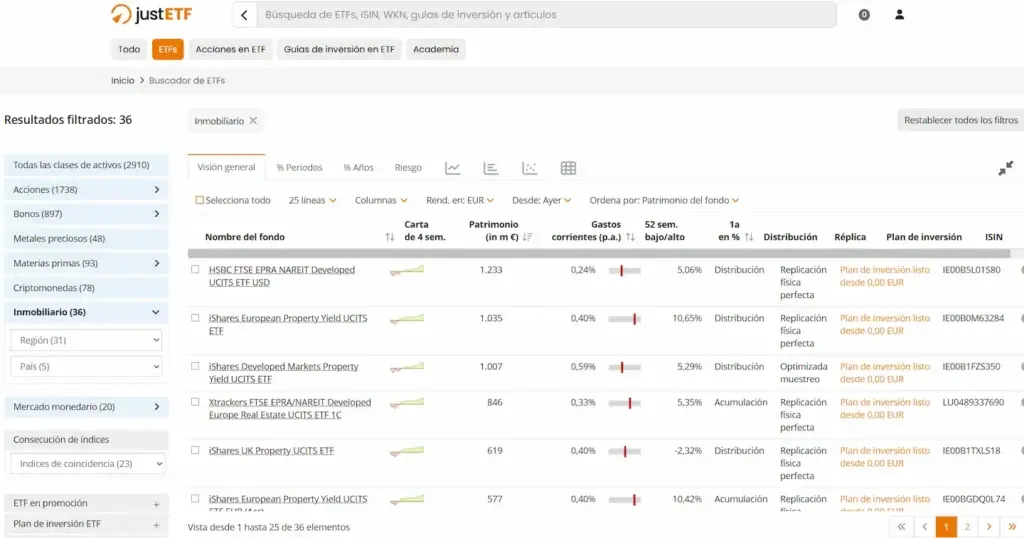The image size is (1024, 538).
Task: Go to previous page arrow
Action: (x=924, y=527)
